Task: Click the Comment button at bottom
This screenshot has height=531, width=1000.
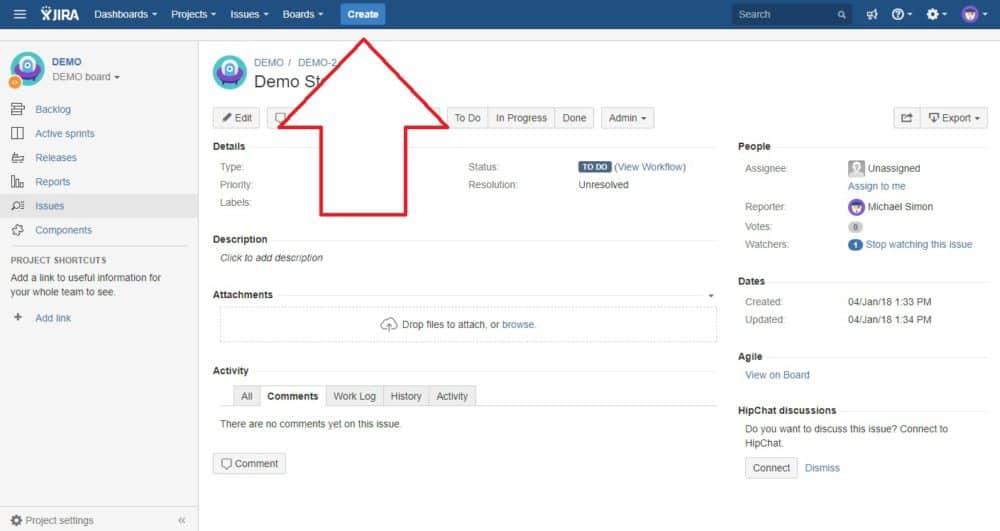Action: (249, 463)
